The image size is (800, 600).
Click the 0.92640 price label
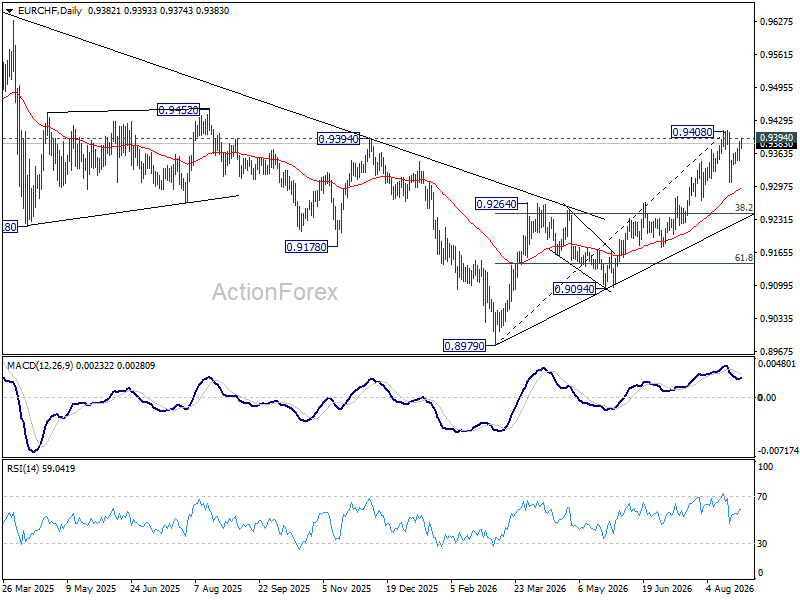click(496, 204)
